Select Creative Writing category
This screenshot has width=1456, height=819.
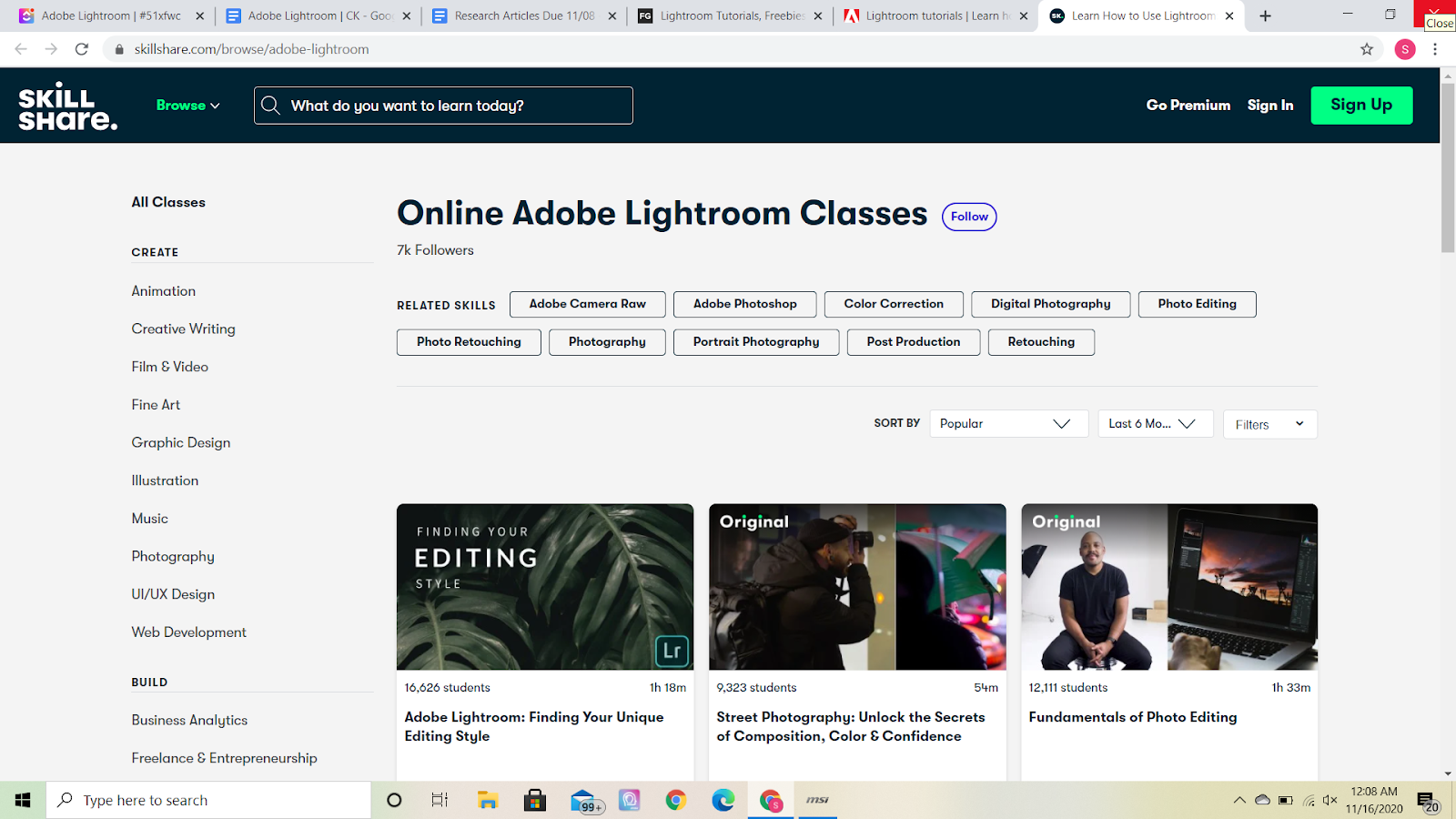click(184, 329)
